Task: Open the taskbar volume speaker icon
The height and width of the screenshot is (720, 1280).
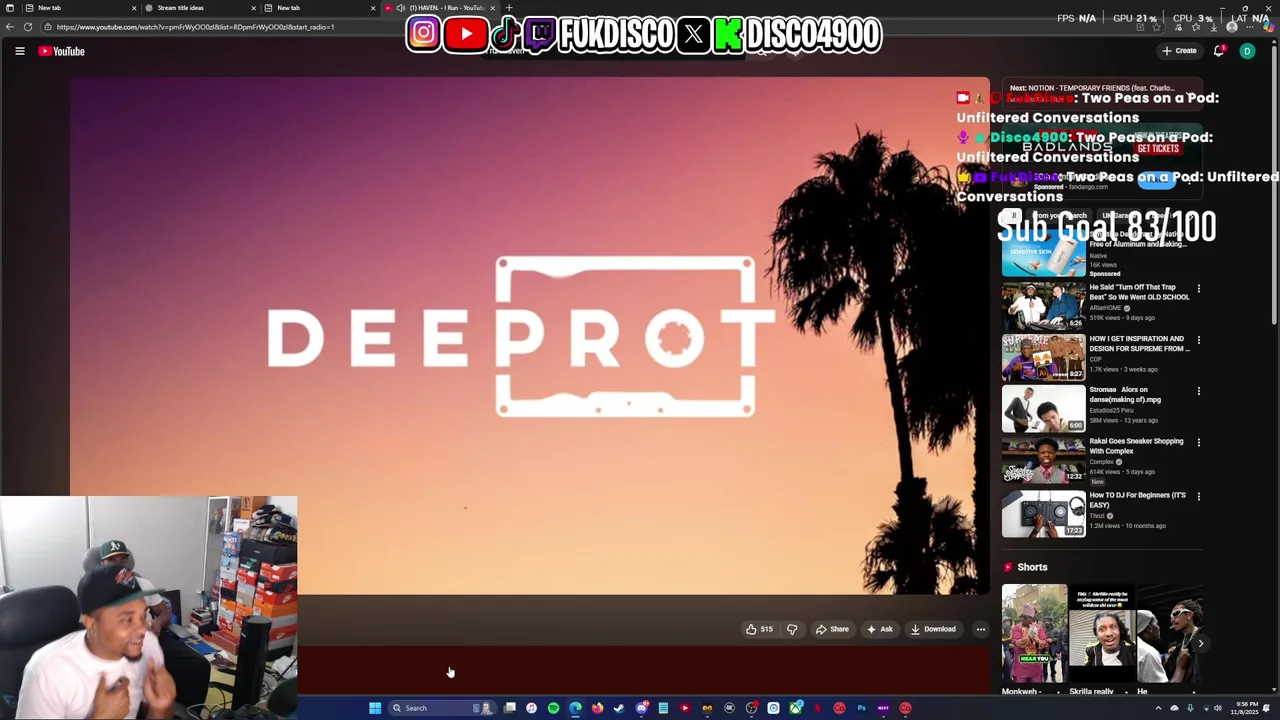Action: 1217,708
